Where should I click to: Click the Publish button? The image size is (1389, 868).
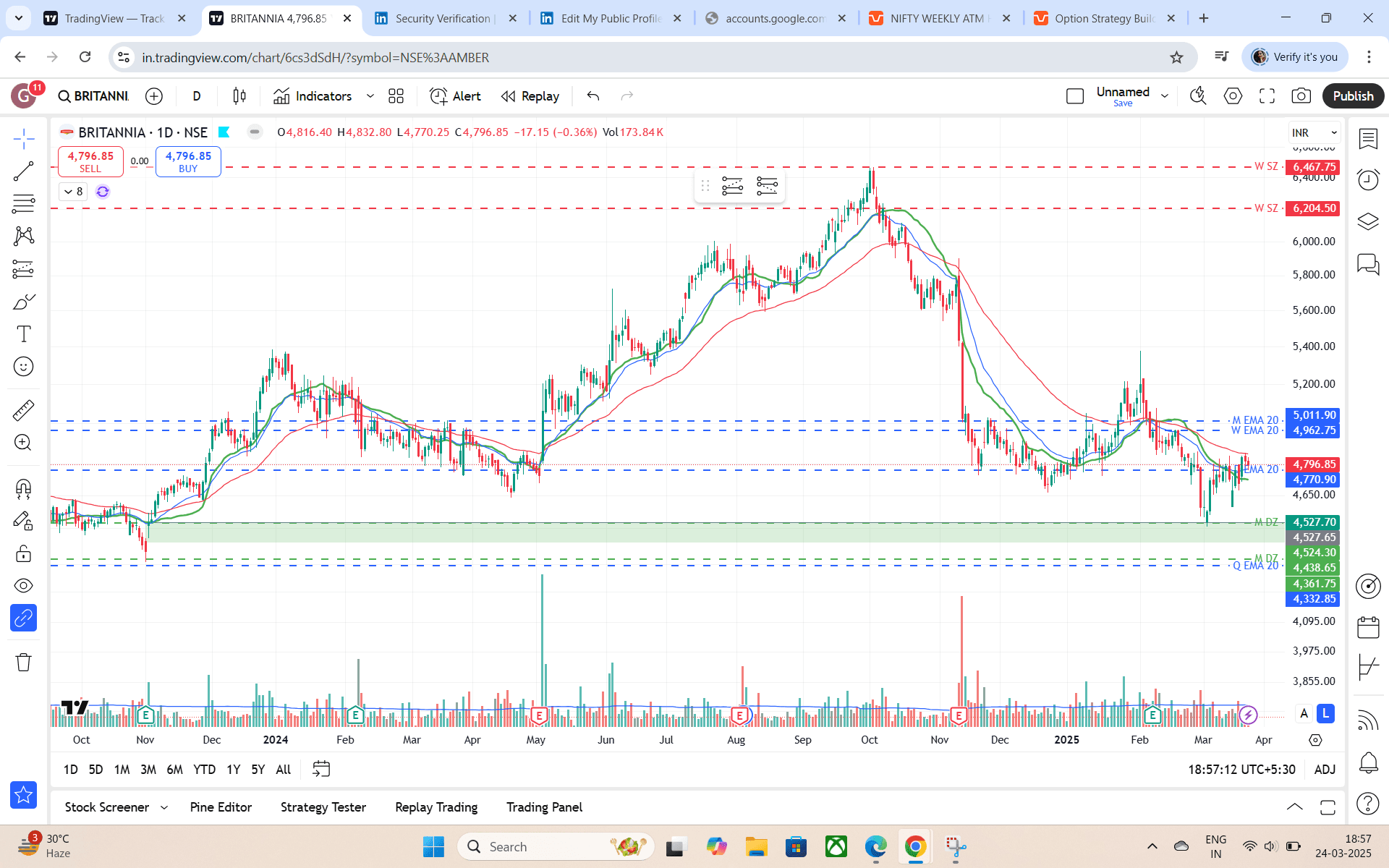click(x=1353, y=96)
